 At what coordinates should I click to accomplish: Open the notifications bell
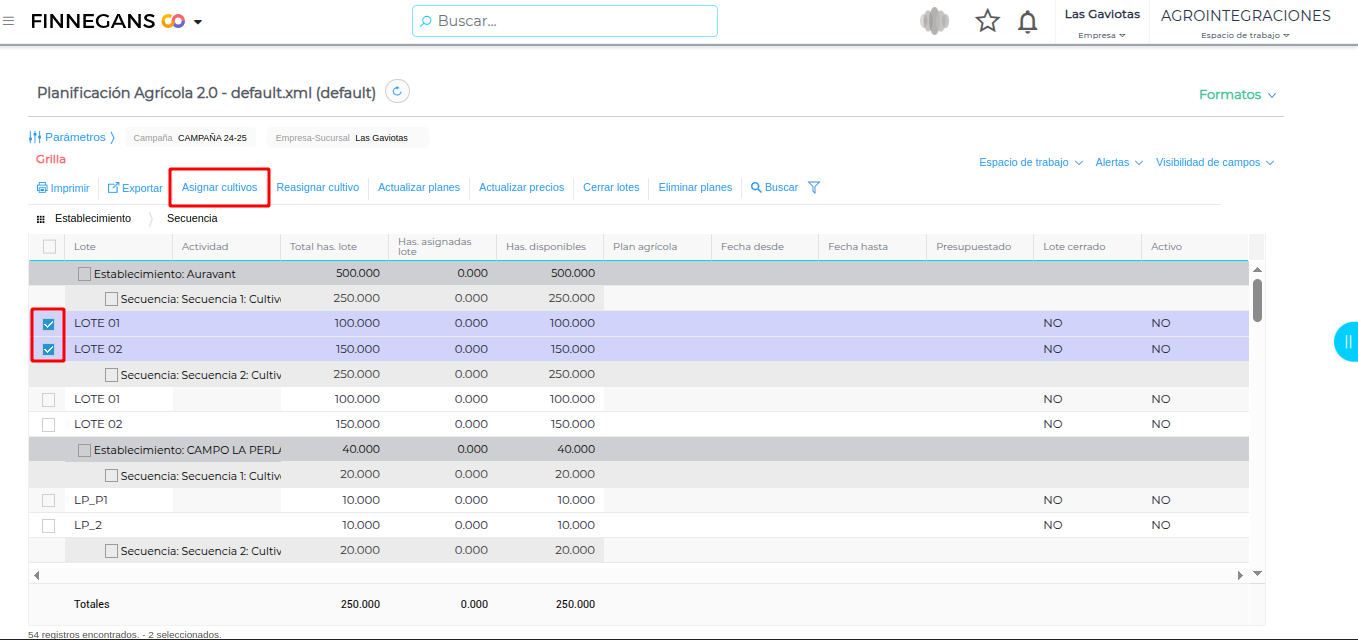coord(1027,21)
